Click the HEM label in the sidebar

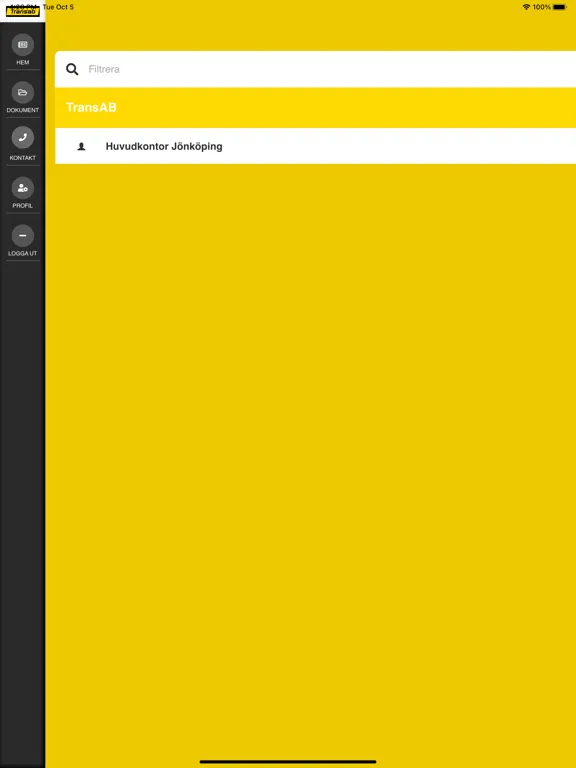pos(23,62)
